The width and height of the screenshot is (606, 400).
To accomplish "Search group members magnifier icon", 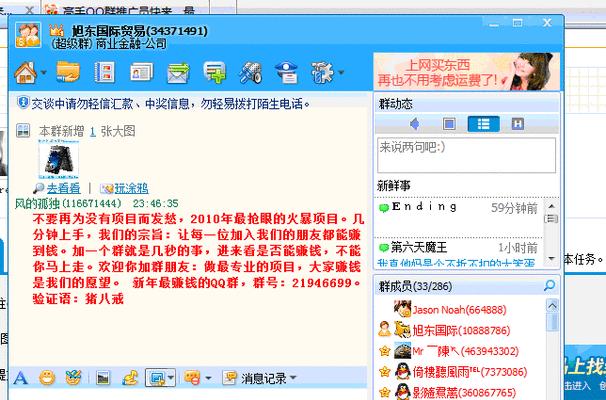I will [x=549, y=286].
